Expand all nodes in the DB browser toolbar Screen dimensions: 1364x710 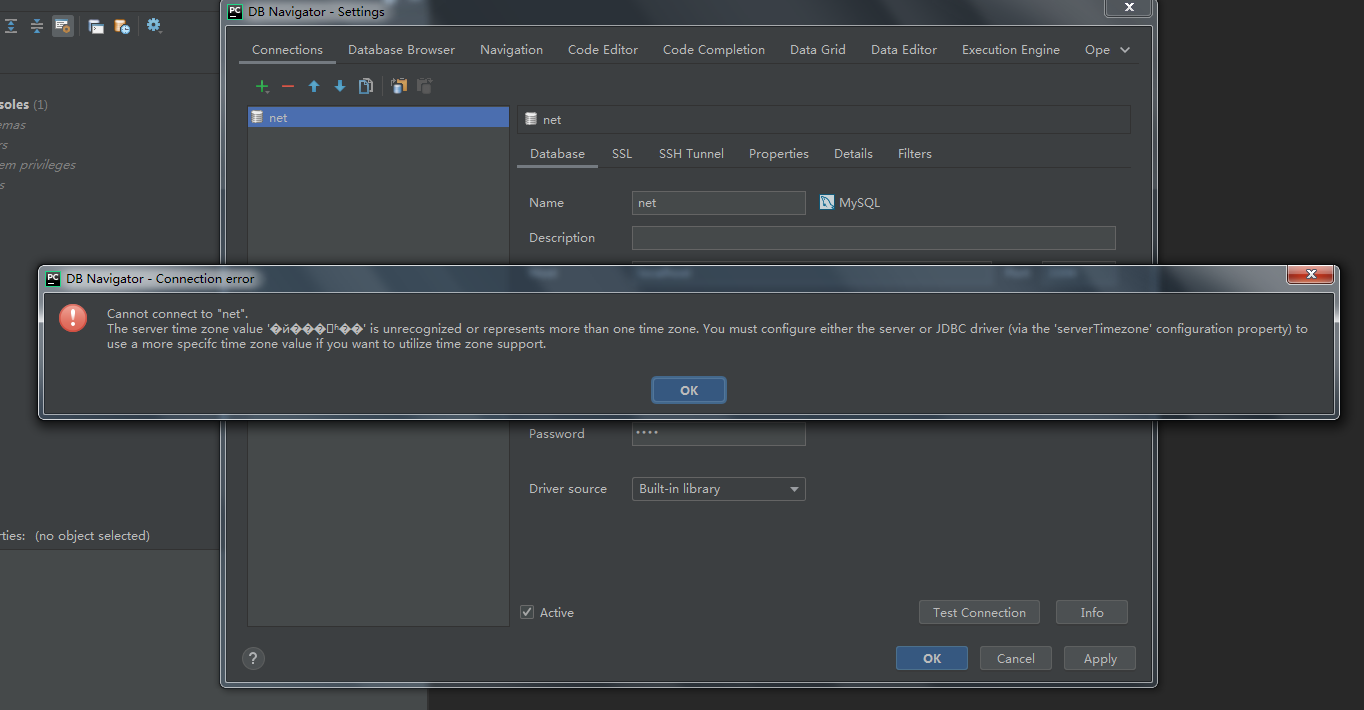pyautogui.click(x=11, y=26)
